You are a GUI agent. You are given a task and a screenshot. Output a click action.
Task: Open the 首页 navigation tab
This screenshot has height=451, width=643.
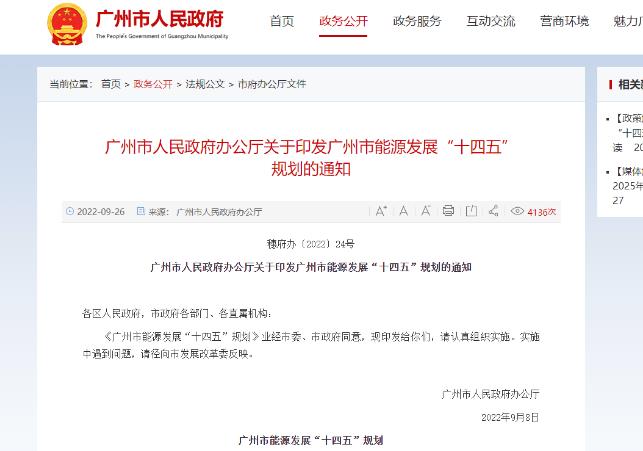pyautogui.click(x=282, y=21)
